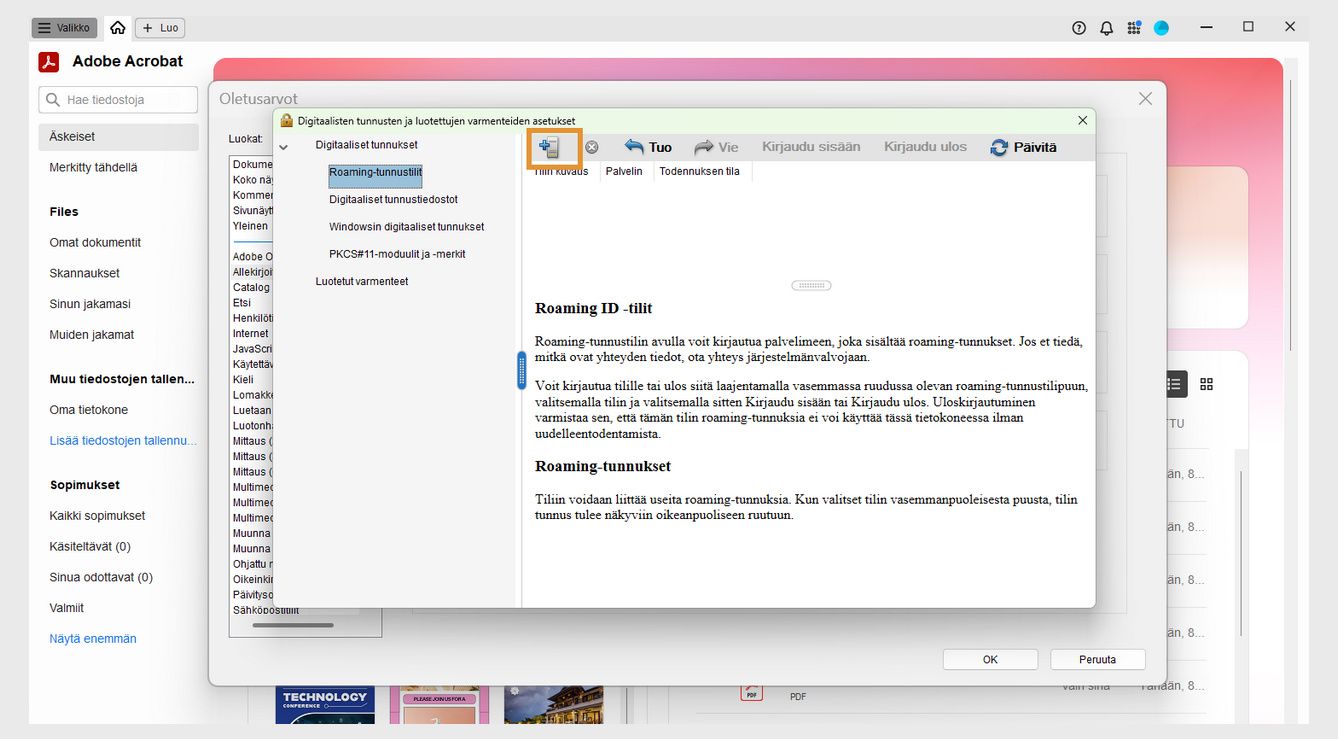Click the red PDF file icon
The image size is (1338, 739).
[751, 692]
